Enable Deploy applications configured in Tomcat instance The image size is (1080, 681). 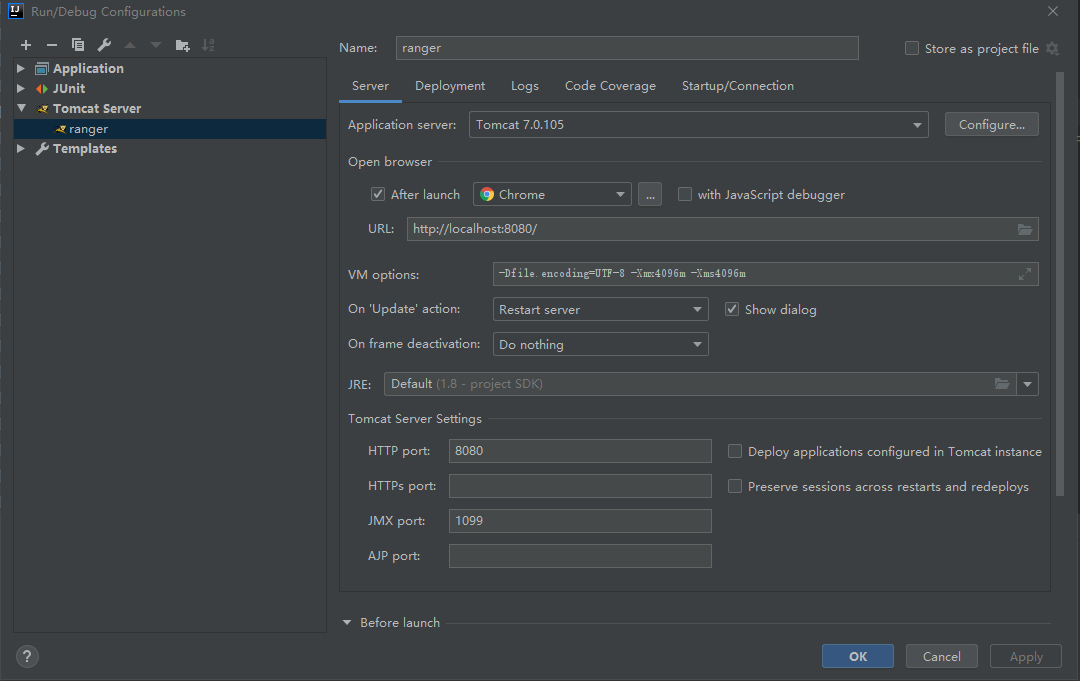click(735, 451)
